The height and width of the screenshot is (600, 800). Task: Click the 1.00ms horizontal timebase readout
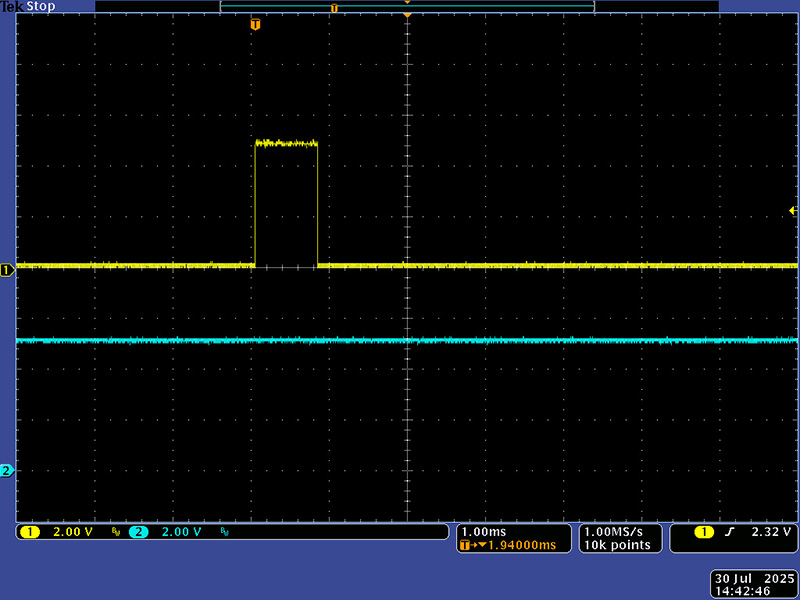coord(484,531)
